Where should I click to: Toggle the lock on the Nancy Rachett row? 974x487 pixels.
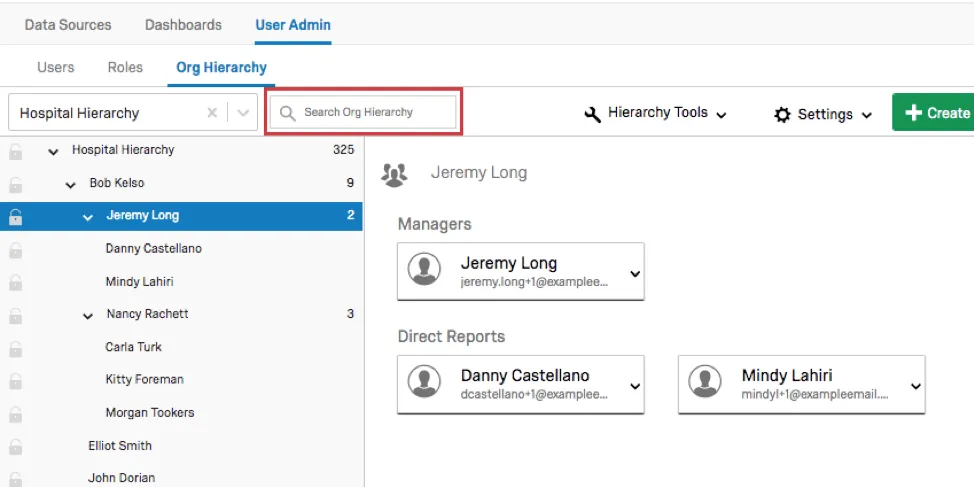pos(15,315)
